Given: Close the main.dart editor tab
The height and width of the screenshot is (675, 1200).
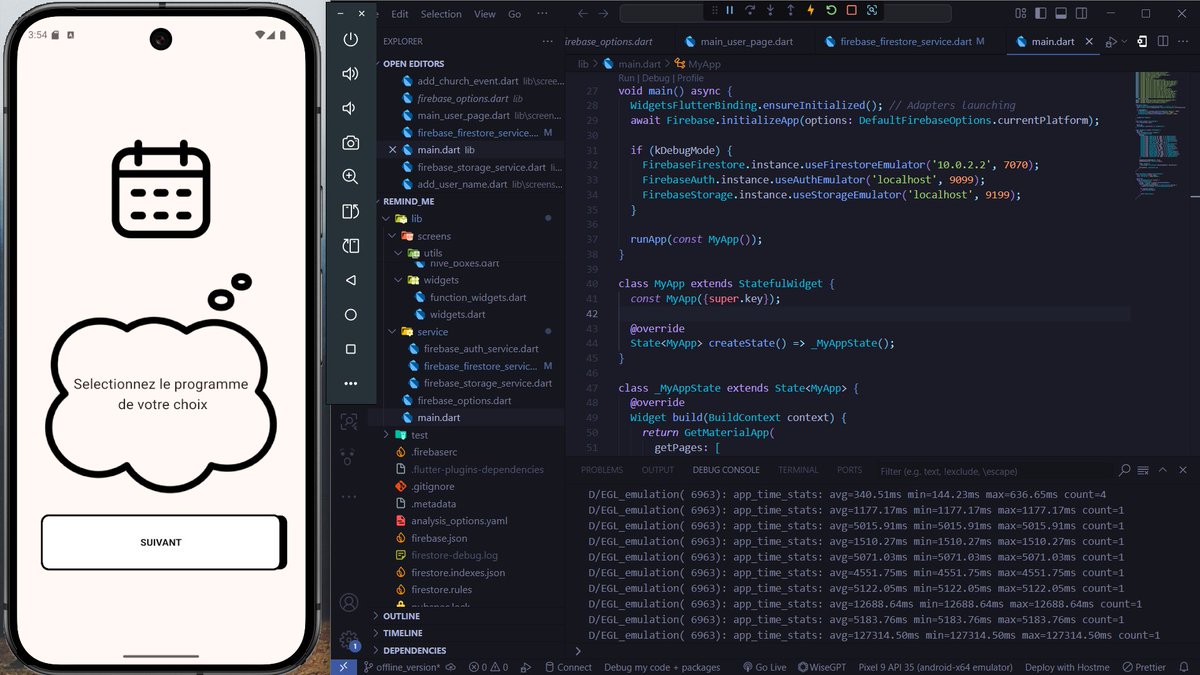Looking at the screenshot, I should [1089, 42].
